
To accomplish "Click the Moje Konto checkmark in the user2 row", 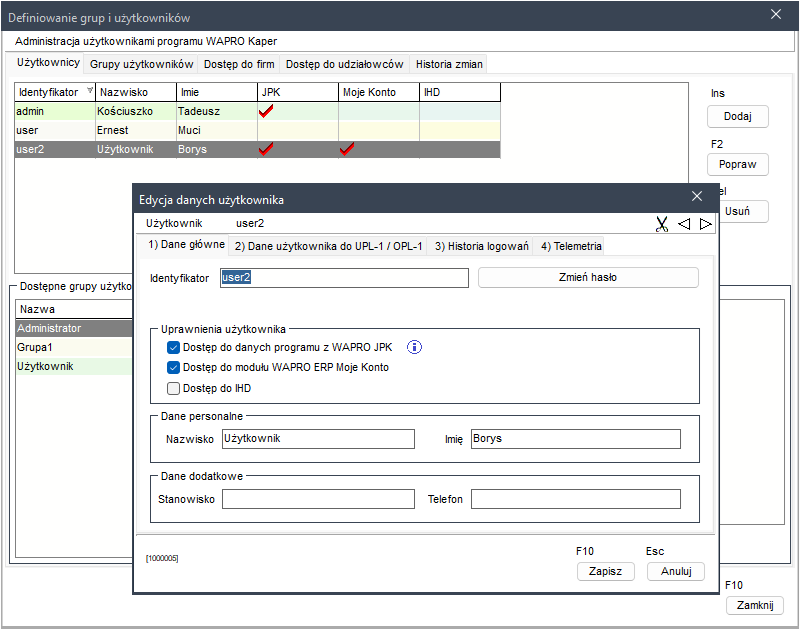I will [347, 149].
